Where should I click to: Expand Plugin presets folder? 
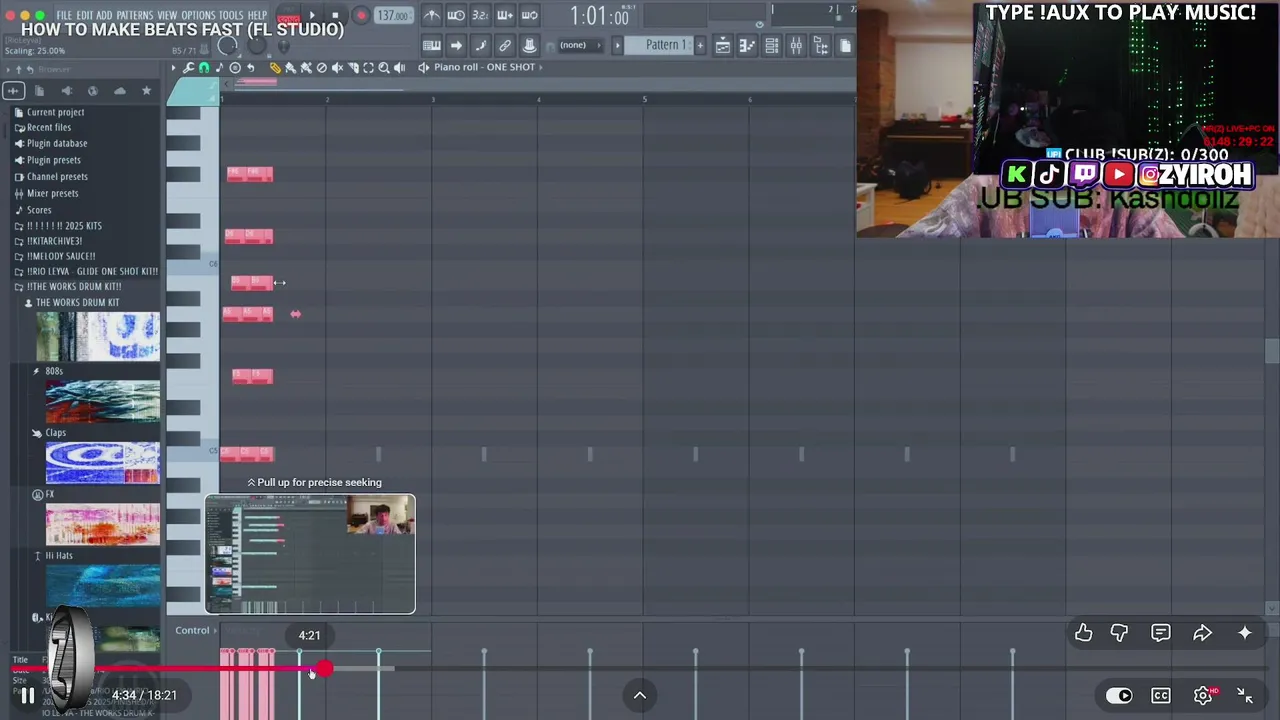point(53,160)
